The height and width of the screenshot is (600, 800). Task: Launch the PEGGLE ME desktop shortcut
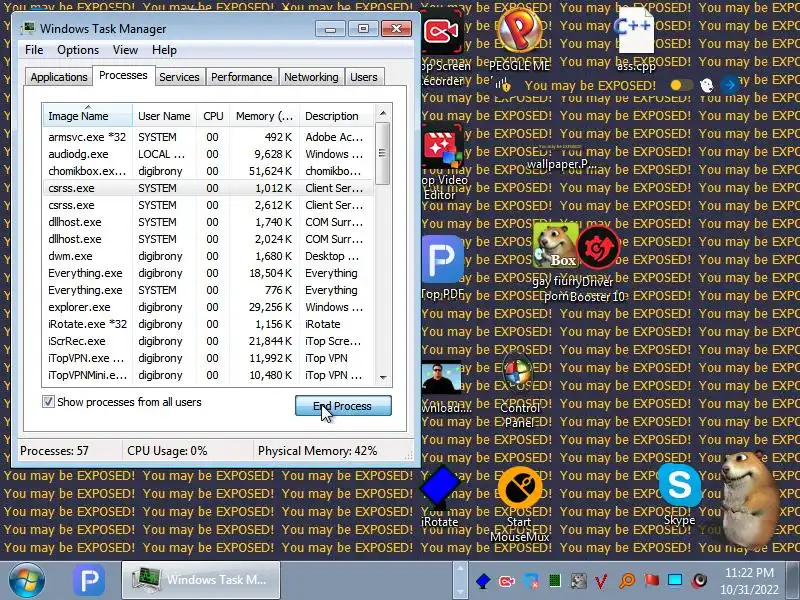(x=519, y=31)
